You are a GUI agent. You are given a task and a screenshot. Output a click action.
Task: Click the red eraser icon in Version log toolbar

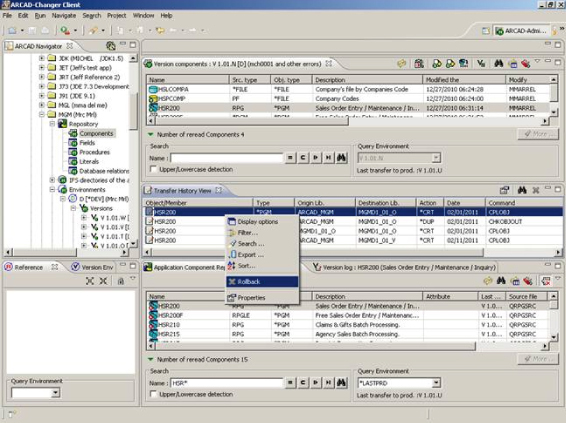(528, 280)
